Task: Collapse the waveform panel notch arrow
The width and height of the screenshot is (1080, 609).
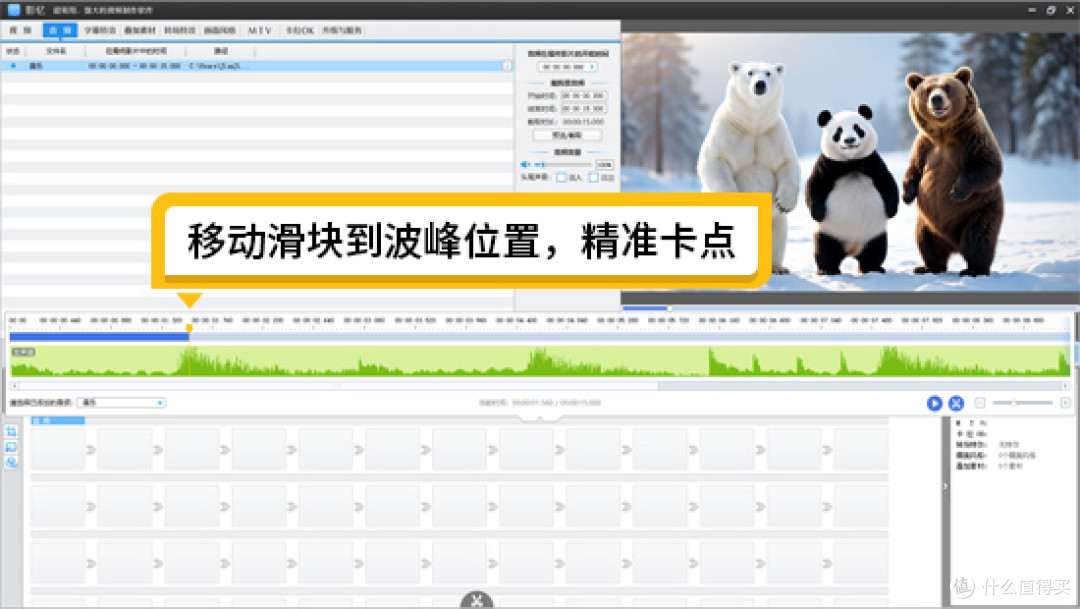Action: [539, 417]
